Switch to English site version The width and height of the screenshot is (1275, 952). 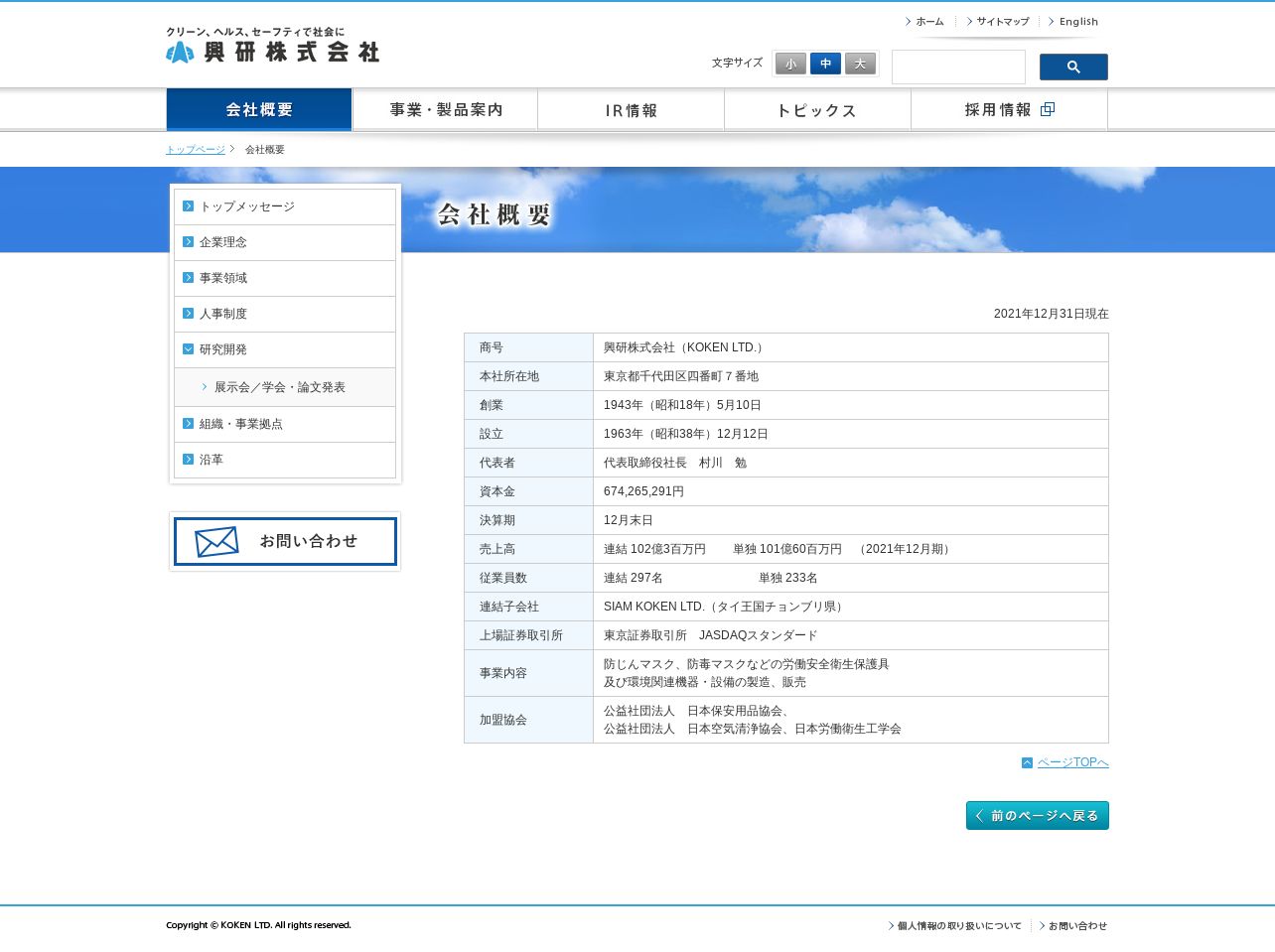(x=1074, y=22)
